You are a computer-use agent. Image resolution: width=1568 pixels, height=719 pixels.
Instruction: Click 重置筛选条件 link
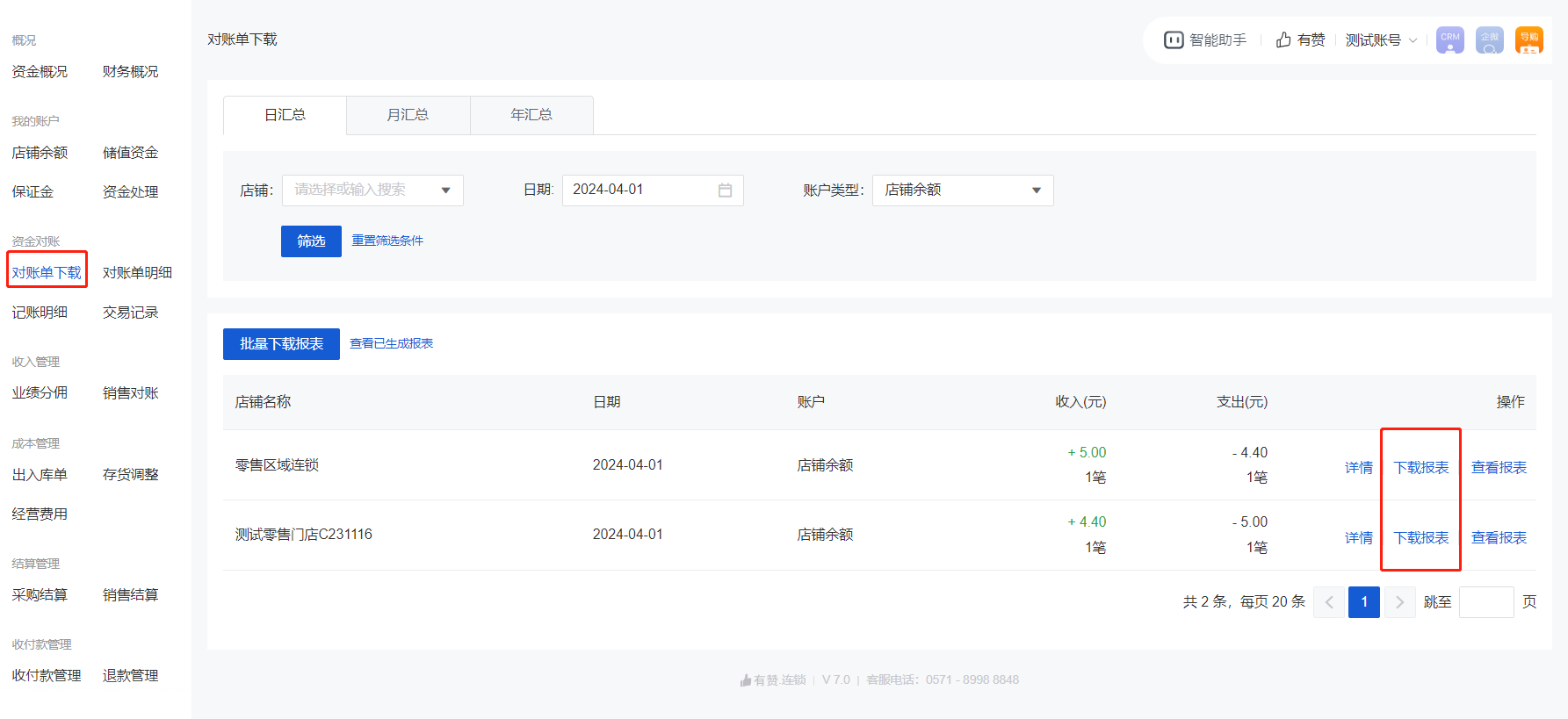pos(387,241)
